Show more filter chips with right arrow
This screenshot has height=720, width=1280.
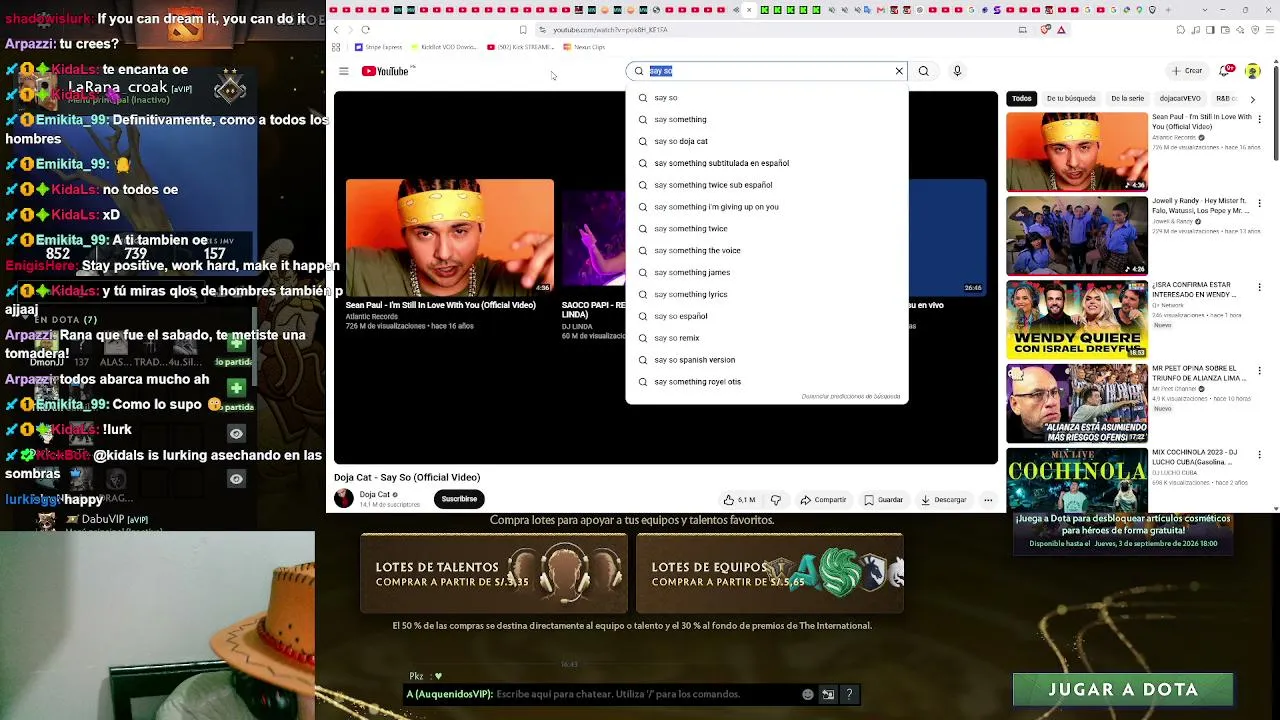click(1252, 99)
